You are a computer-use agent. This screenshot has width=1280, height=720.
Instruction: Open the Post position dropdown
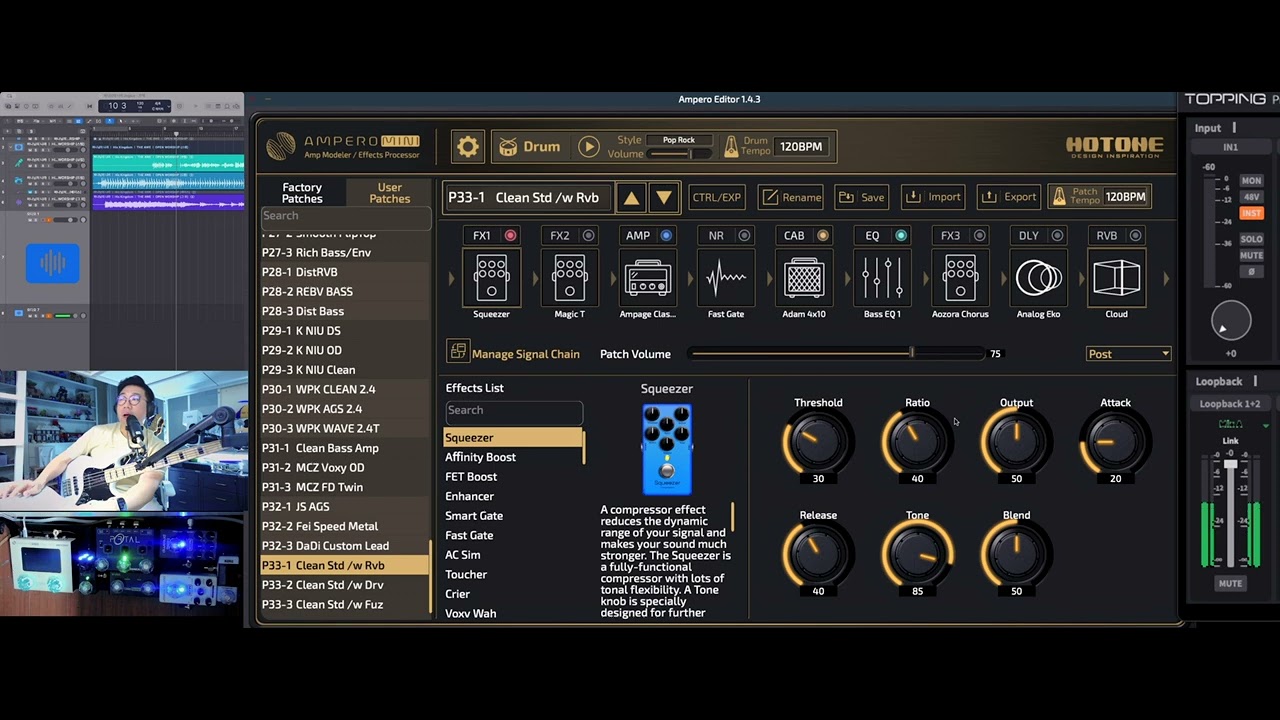1128,354
